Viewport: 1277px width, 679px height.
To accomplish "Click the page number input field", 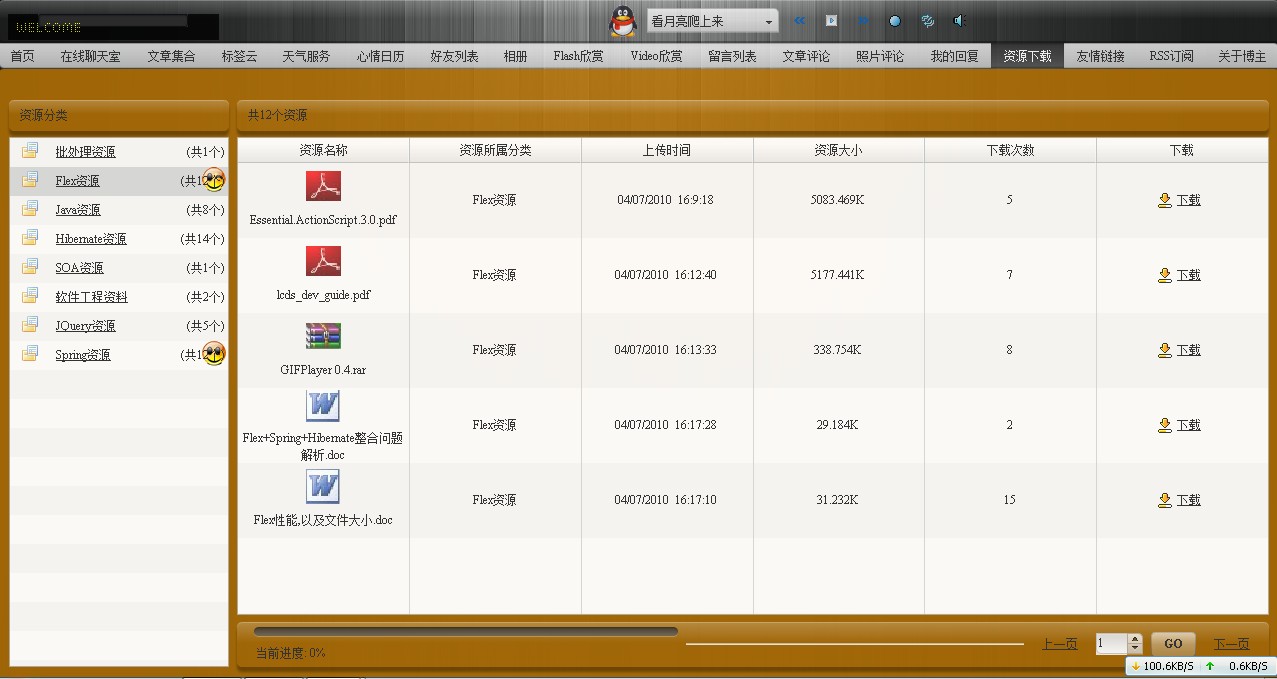I will point(1111,644).
